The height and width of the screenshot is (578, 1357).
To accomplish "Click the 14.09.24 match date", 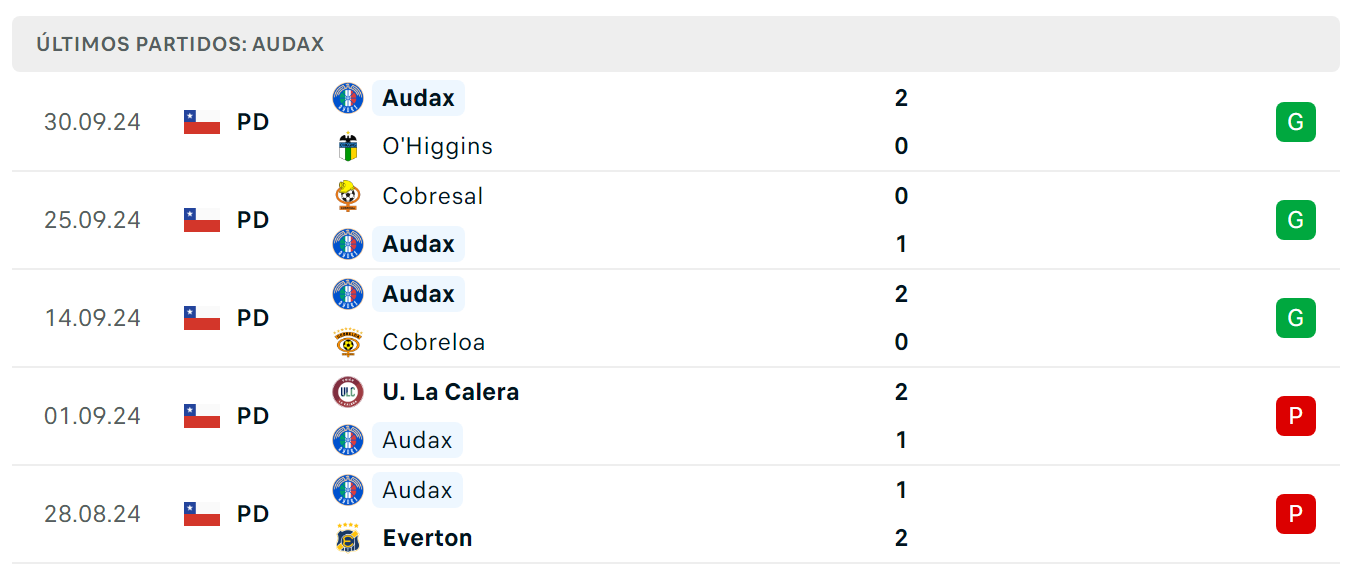I will pyautogui.click(x=92, y=318).
